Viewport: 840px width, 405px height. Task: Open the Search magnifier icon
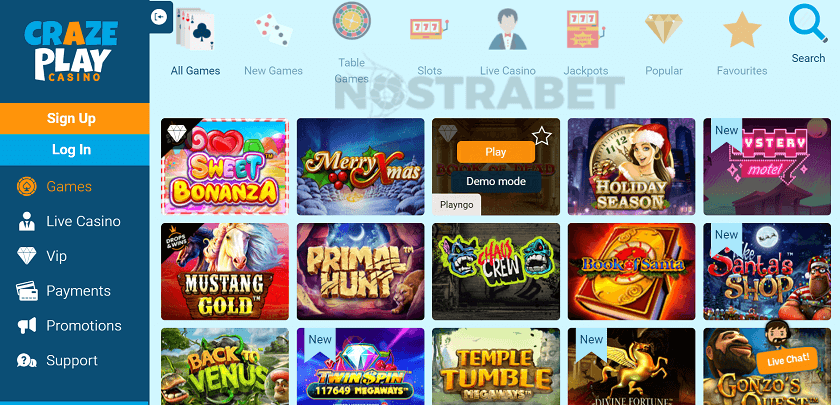(808, 23)
